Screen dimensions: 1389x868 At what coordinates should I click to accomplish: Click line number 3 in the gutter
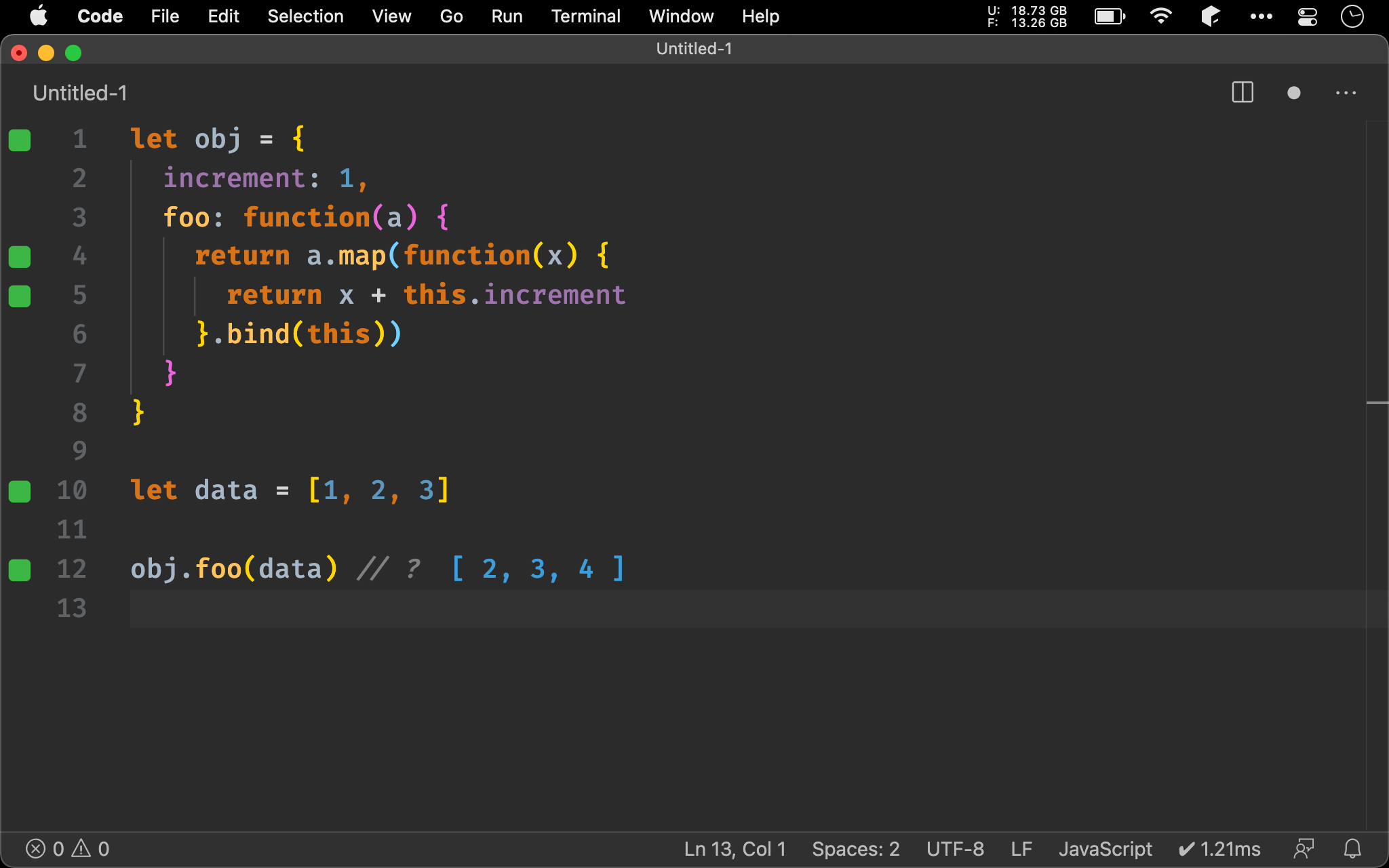click(x=79, y=218)
